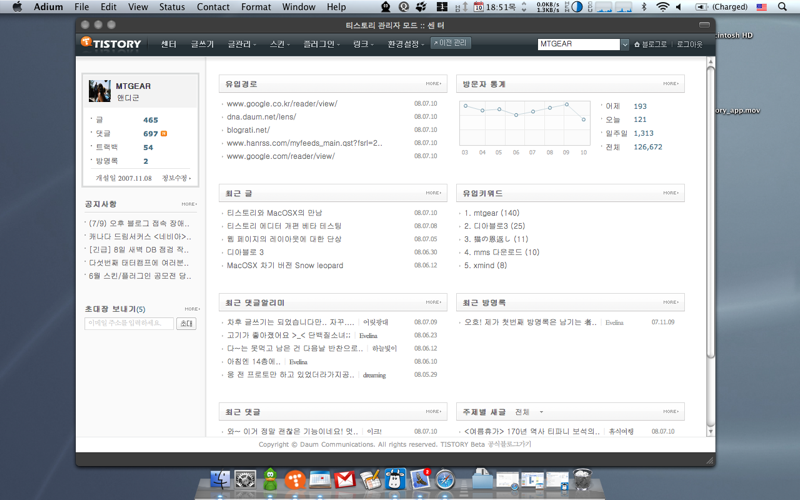Open the Window menu

[x=298, y=7]
